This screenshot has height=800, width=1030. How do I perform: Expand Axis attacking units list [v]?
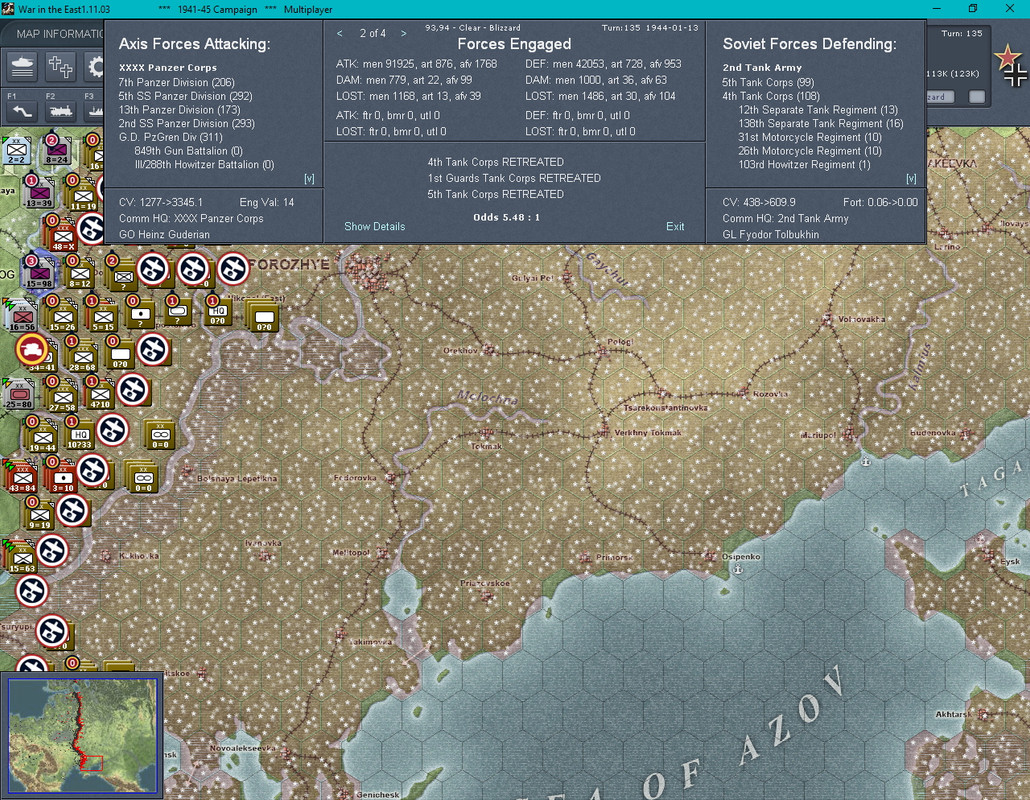(x=309, y=179)
